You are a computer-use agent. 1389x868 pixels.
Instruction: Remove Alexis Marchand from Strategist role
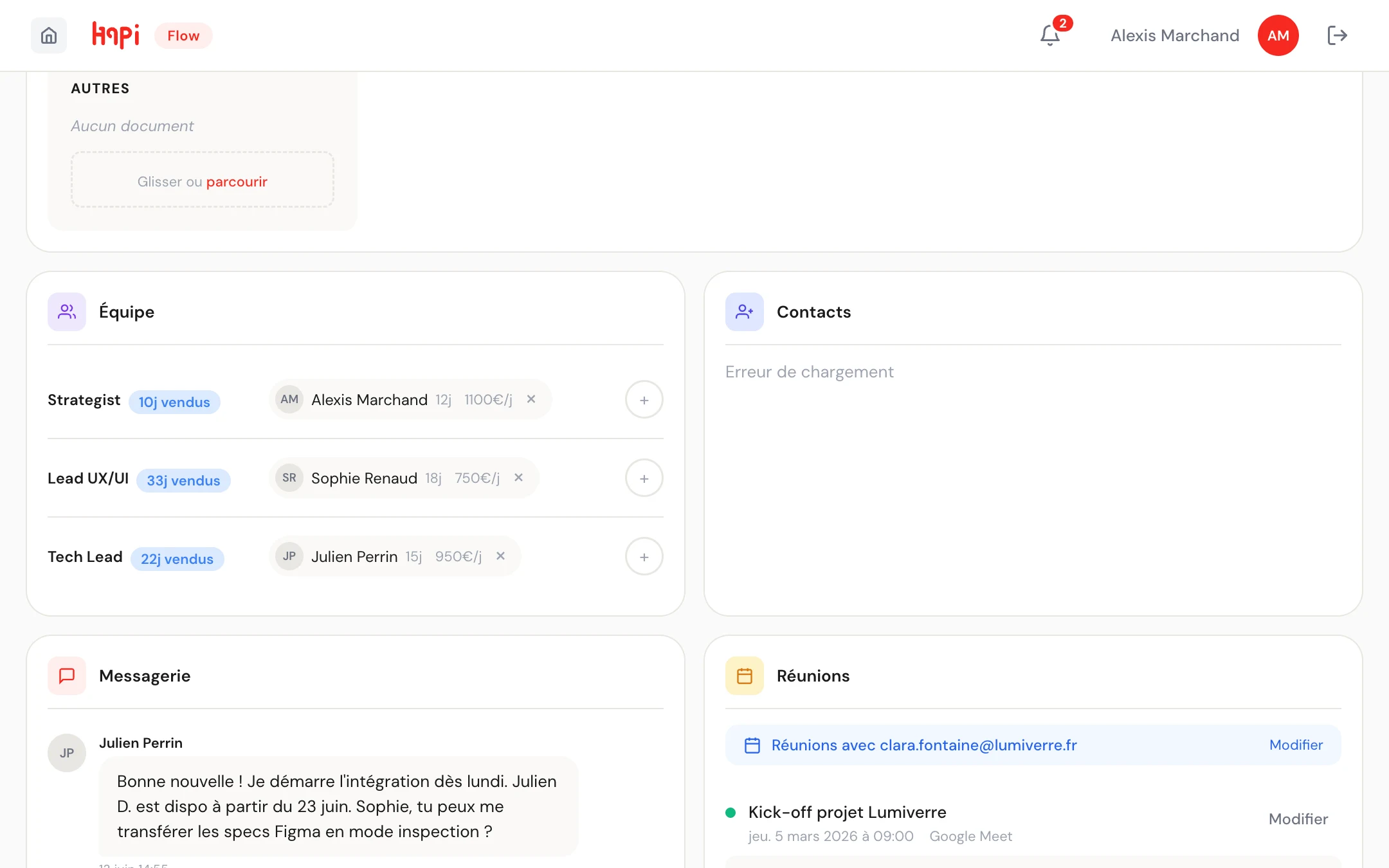click(531, 399)
